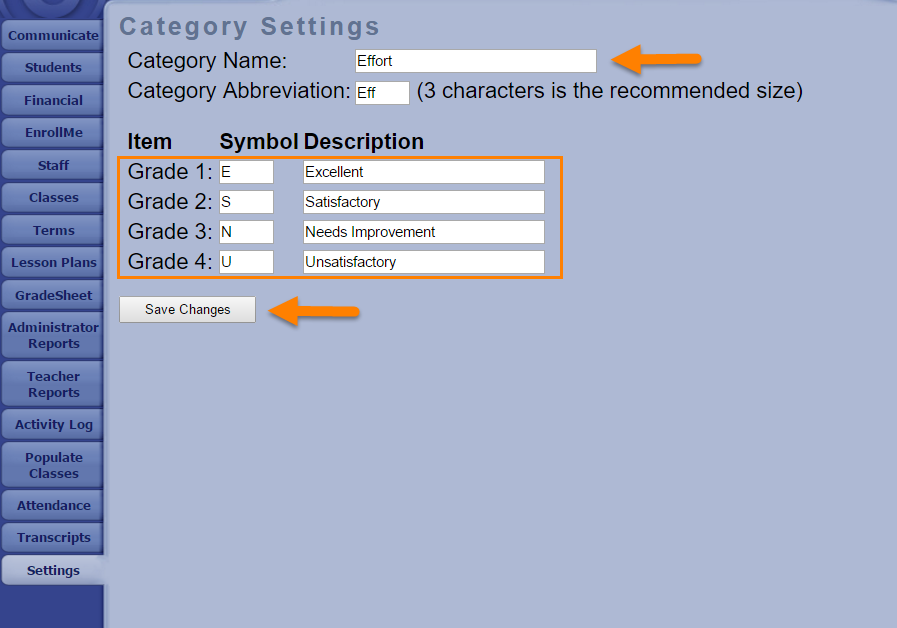Select the EnrollMe sidebar item

tap(53, 132)
